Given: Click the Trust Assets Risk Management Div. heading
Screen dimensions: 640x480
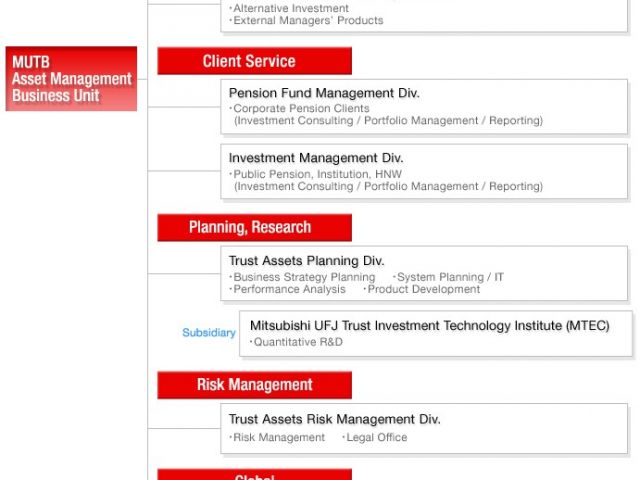Looking at the screenshot, I should pyautogui.click(x=334, y=420).
